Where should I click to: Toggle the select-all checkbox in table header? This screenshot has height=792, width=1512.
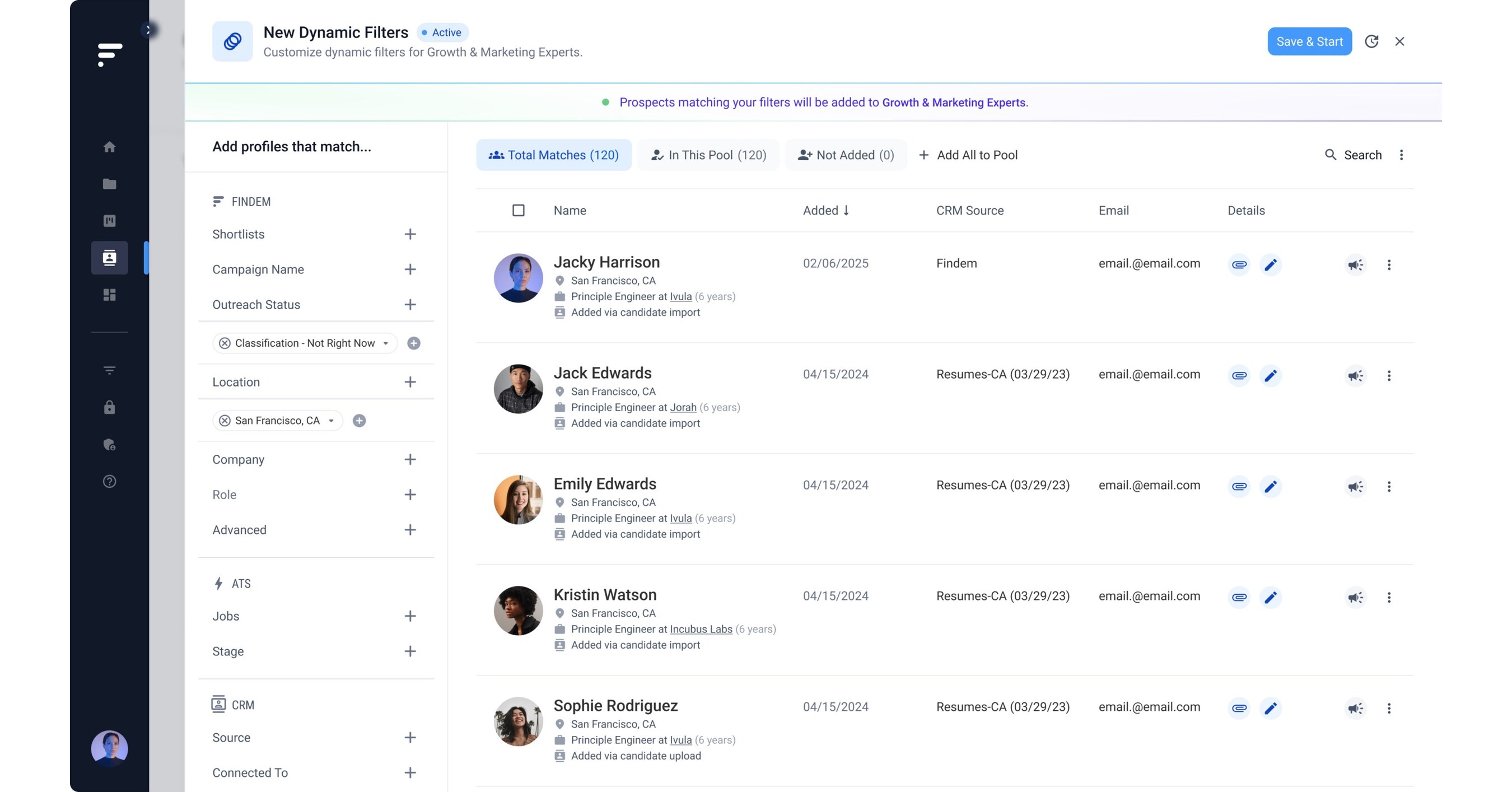click(519, 210)
